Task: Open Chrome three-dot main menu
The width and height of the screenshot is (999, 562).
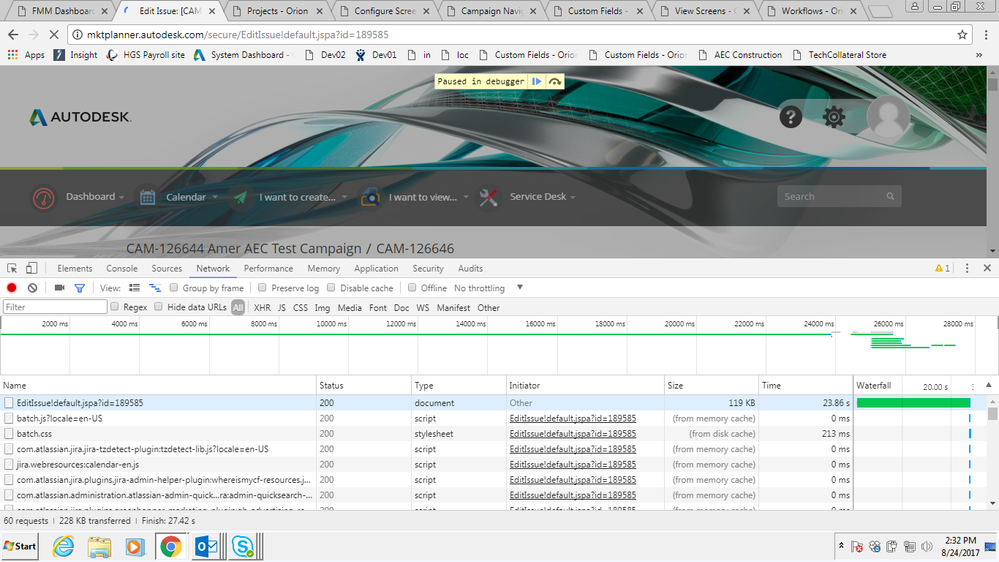Action: [x=986, y=34]
